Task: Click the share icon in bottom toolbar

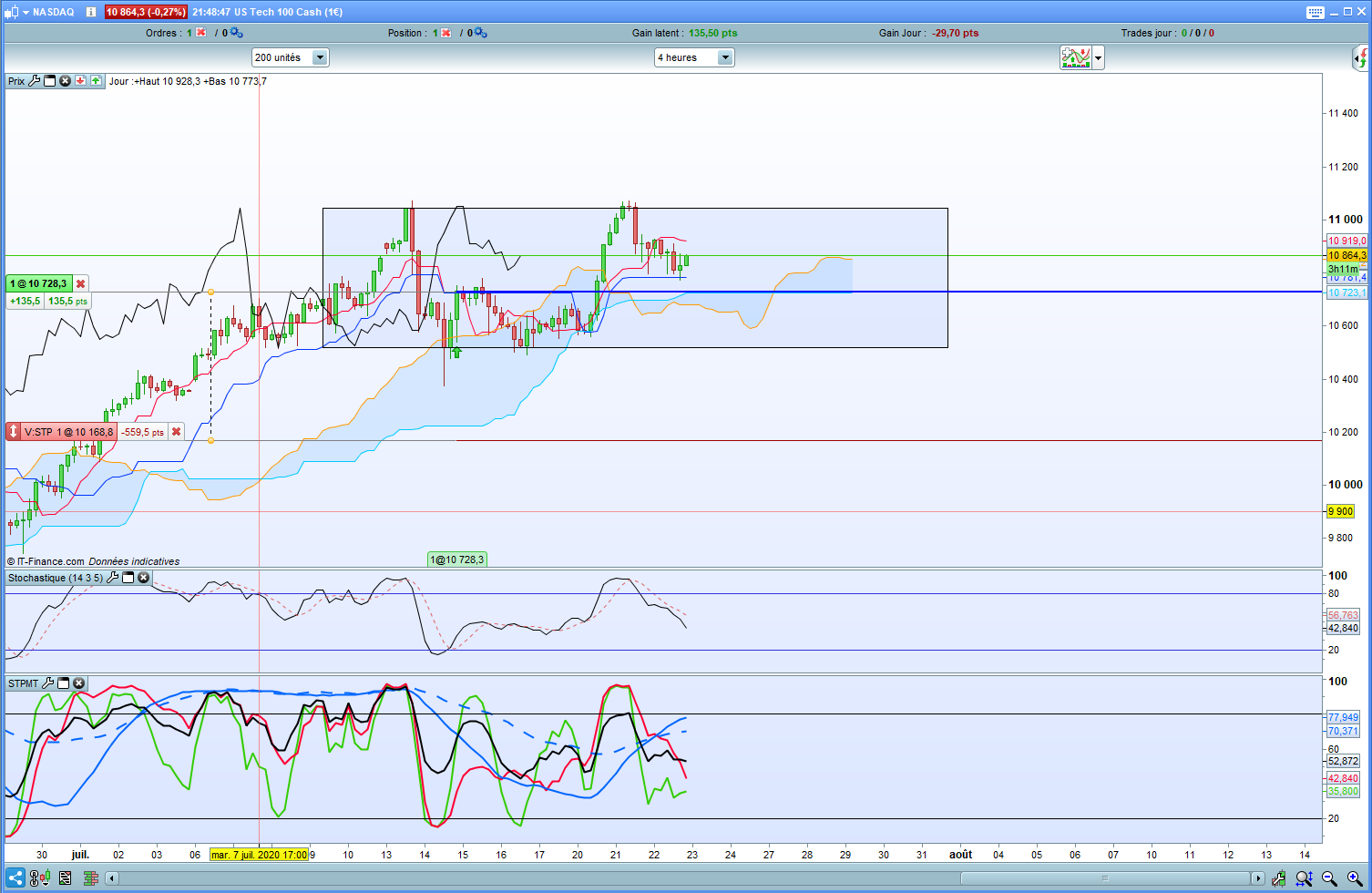Action: [15, 878]
